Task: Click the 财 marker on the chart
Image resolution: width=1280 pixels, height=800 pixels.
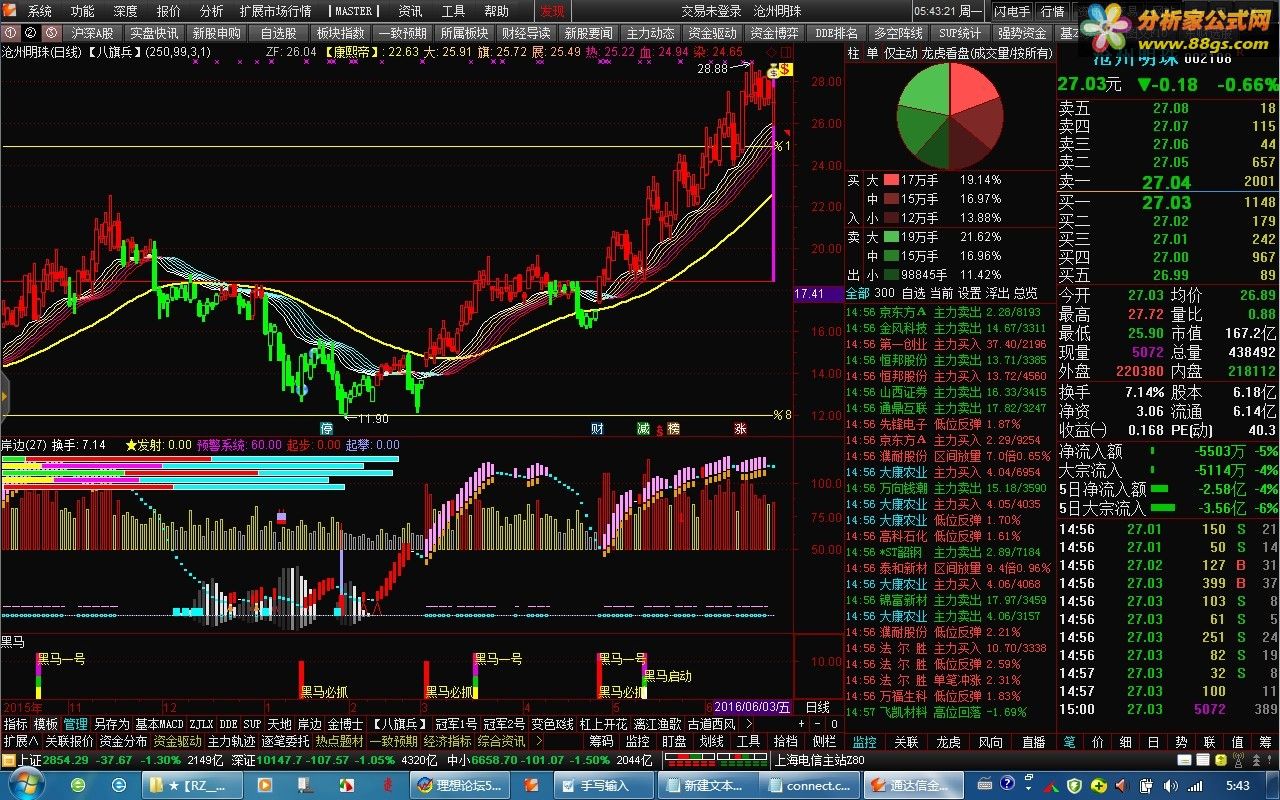Action: [597, 428]
